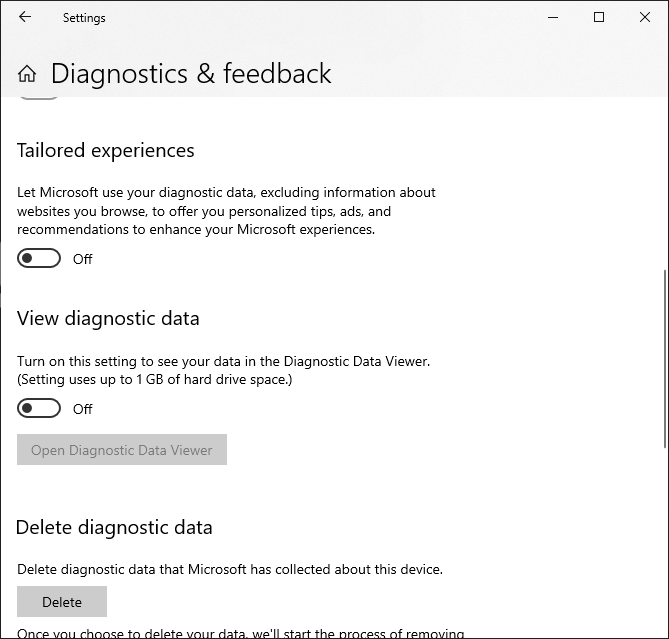Close the Settings window
Viewport: 669px width, 639px height.
coord(645,17)
